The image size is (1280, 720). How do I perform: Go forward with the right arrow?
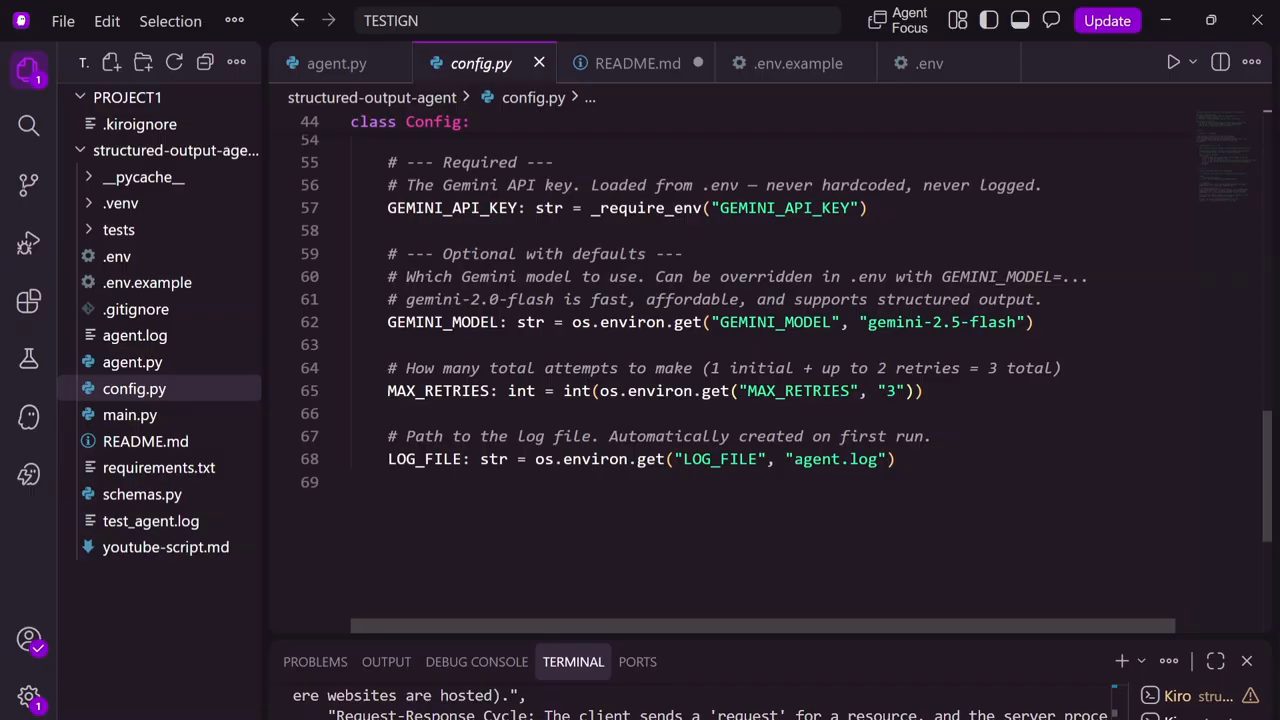tap(330, 20)
